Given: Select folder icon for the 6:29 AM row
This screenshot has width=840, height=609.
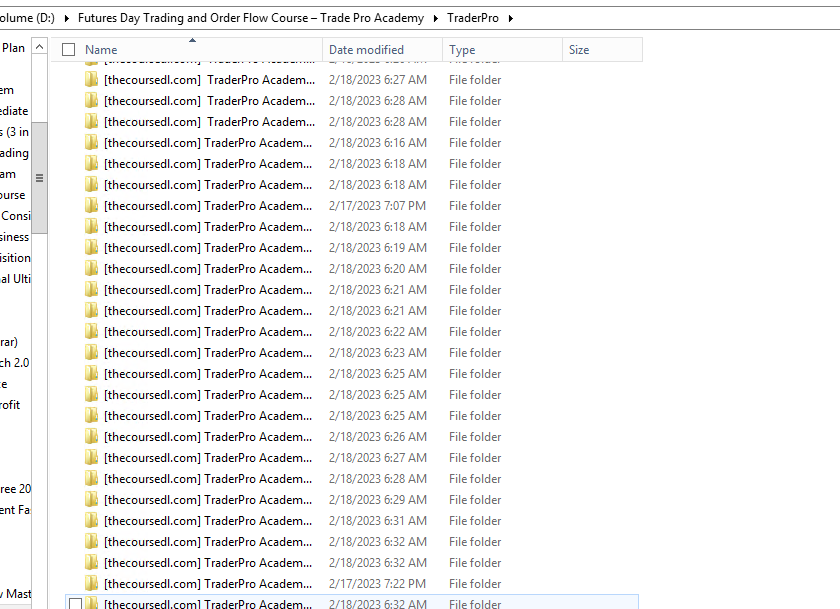Looking at the screenshot, I should [92, 499].
